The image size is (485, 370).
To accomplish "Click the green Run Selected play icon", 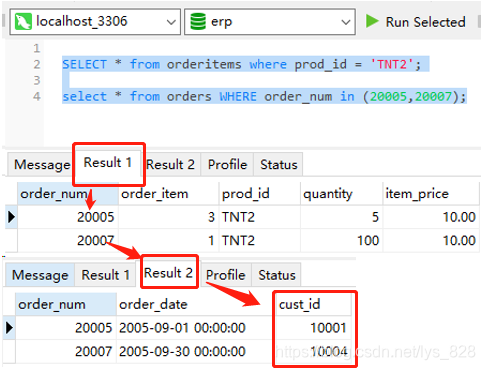I will coord(372,21).
